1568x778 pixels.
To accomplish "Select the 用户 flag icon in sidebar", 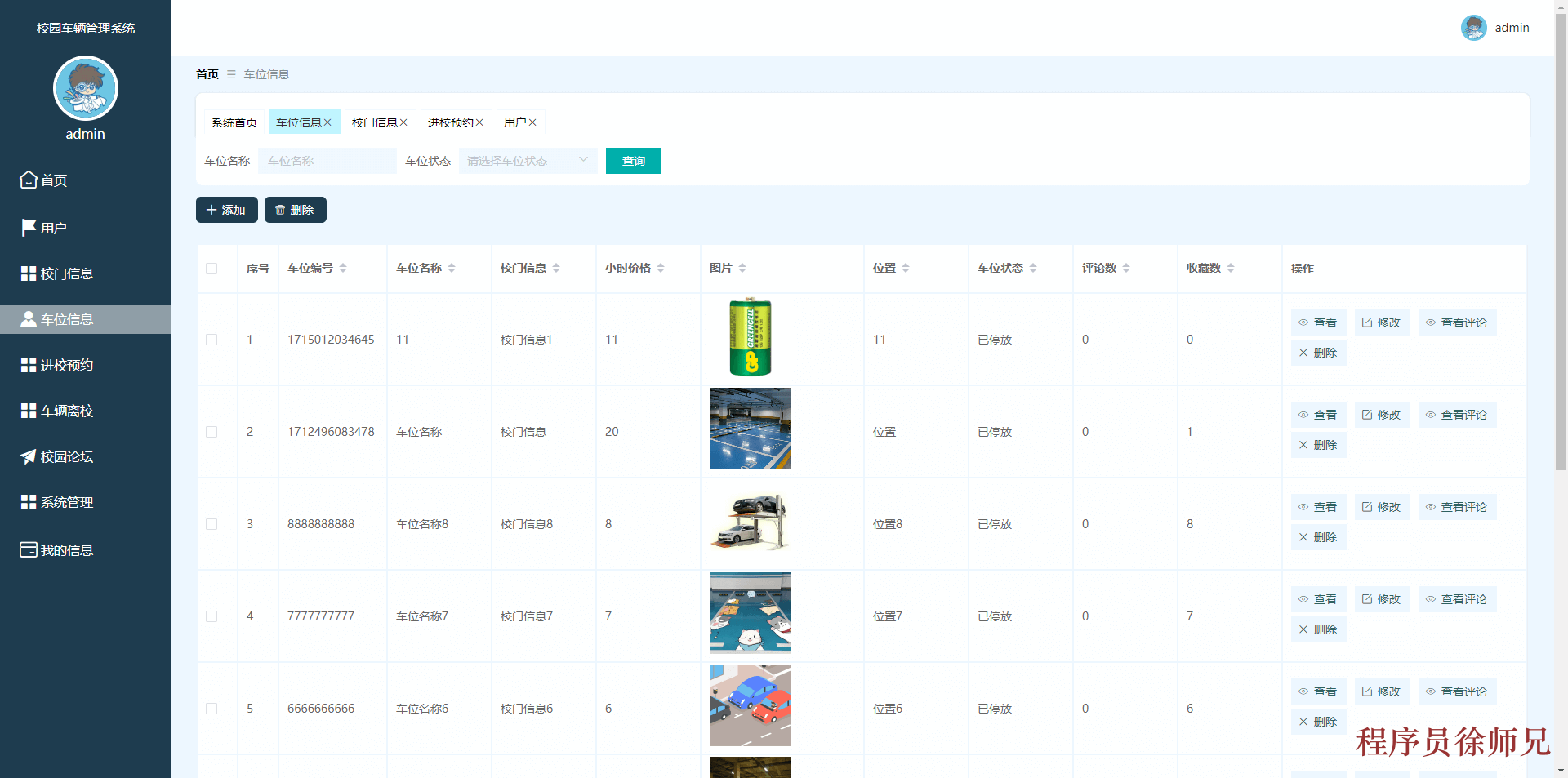I will pos(28,227).
